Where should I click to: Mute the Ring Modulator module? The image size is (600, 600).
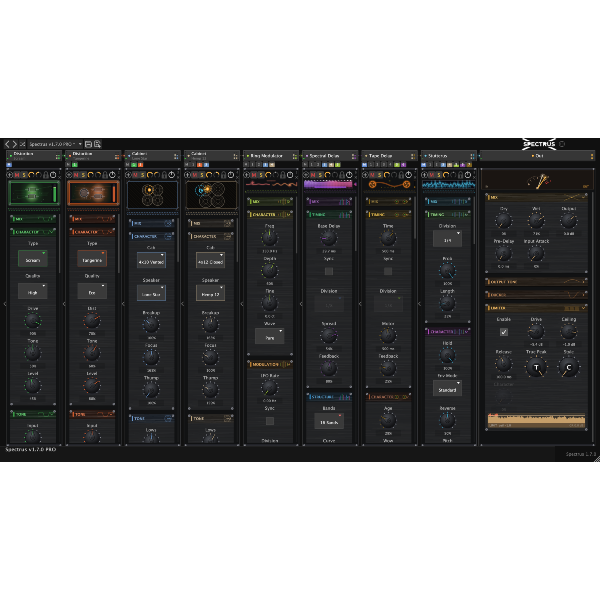coord(254,175)
